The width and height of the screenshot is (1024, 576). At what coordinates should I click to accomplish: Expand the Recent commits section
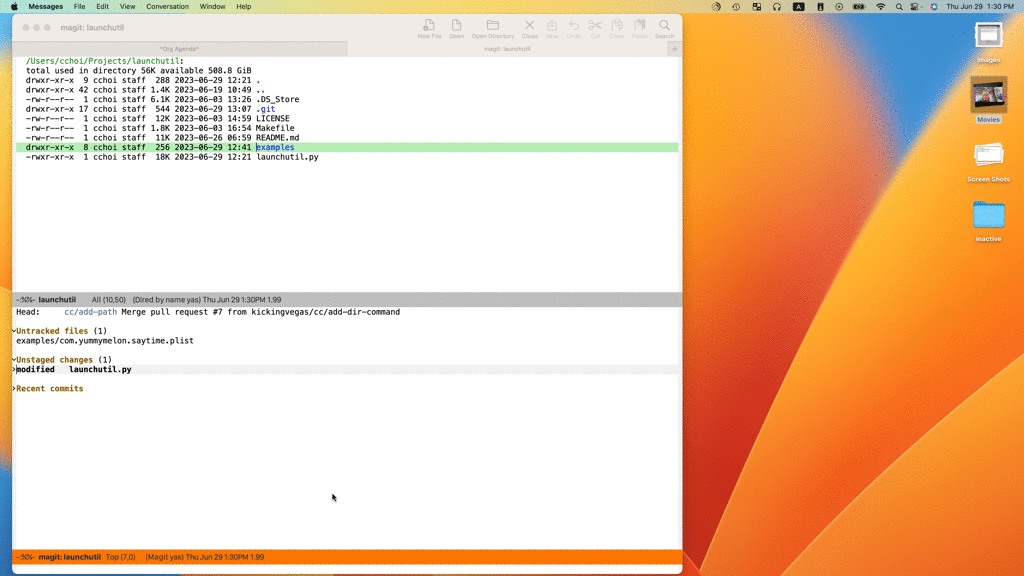[14, 389]
